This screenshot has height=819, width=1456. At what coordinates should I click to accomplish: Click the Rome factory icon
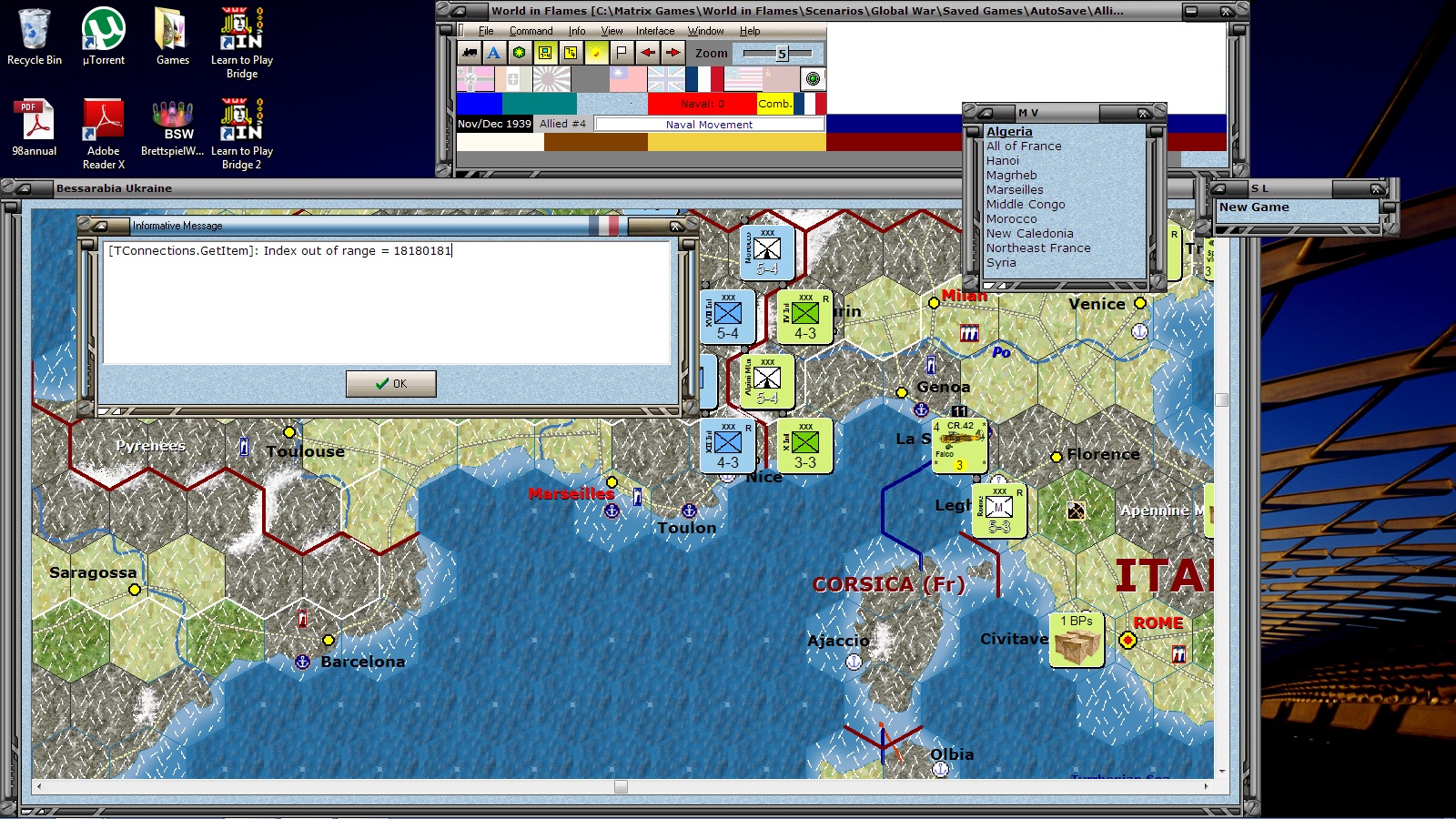tap(1179, 654)
